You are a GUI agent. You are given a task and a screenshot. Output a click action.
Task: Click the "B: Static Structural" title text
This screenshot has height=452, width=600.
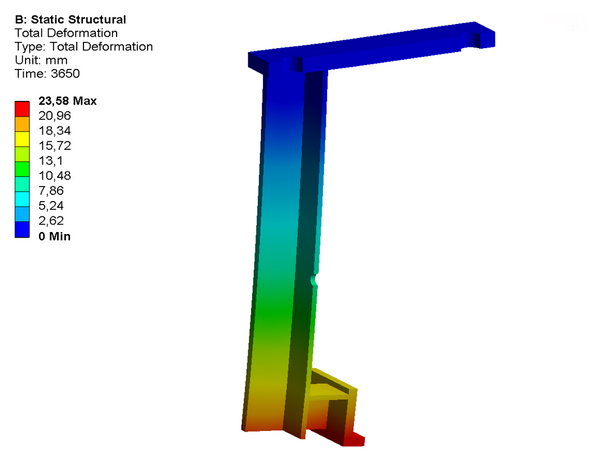[x=70, y=19]
